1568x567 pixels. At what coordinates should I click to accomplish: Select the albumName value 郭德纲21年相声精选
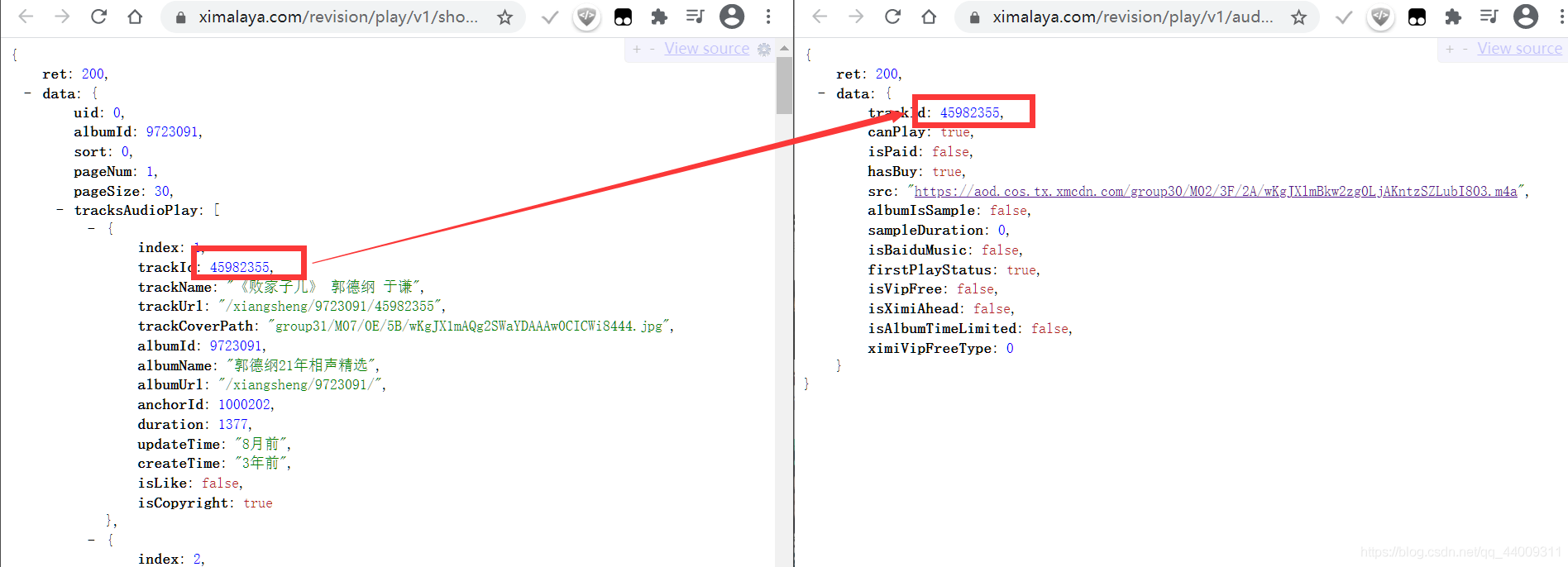[x=301, y=365]
